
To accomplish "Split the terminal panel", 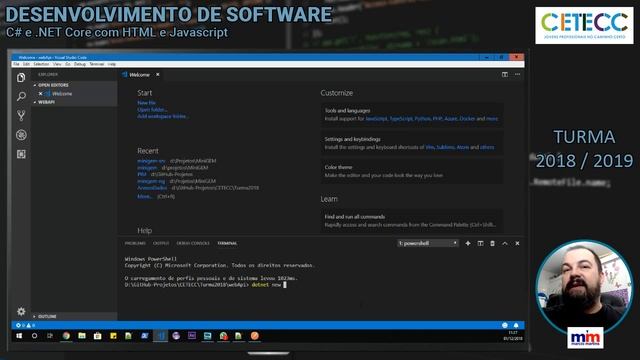I will pos(480,243).
